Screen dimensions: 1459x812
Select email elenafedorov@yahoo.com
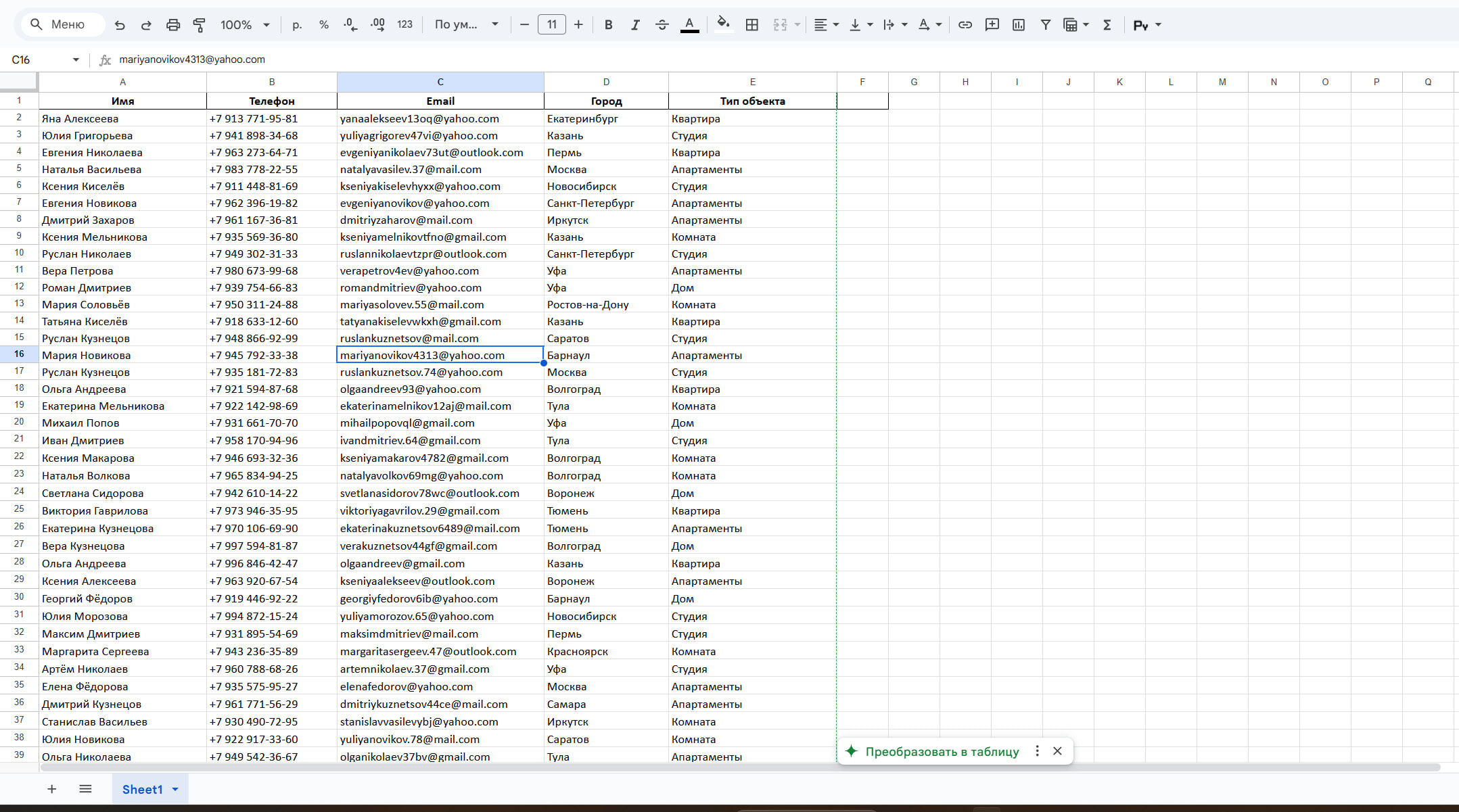point(440,686)
